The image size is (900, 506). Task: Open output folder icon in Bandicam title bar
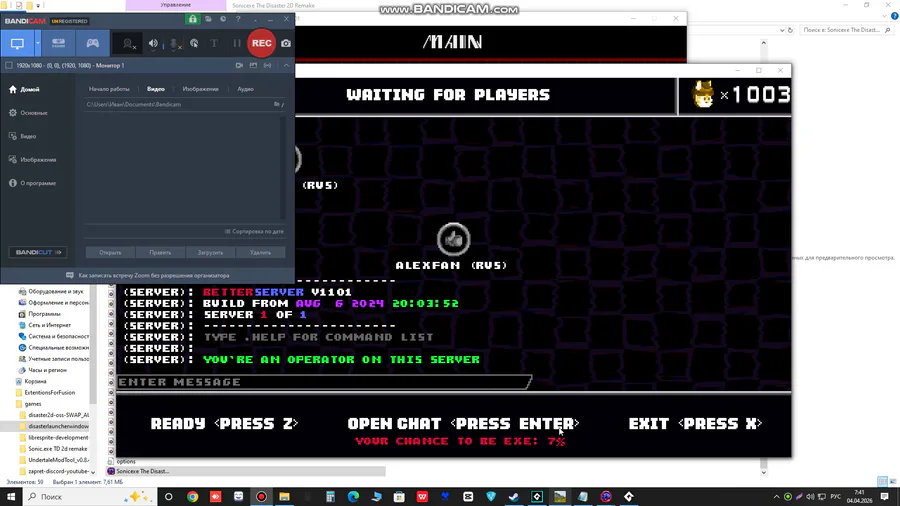pyautogui.click(x=208, y=20)
